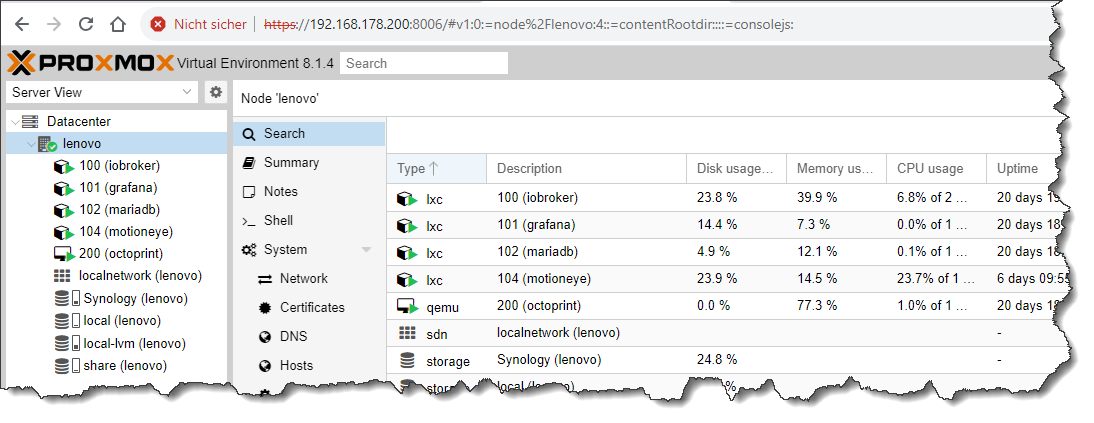
Task: Open the Certificates menu item
Action: [x=309, y=308]
